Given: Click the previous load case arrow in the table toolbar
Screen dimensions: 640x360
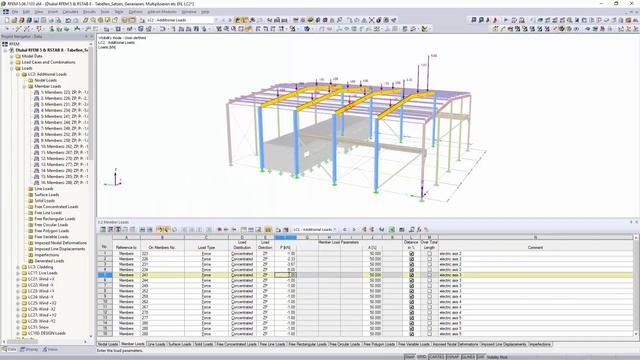Looking at the screenshot, I should point(345,229).
